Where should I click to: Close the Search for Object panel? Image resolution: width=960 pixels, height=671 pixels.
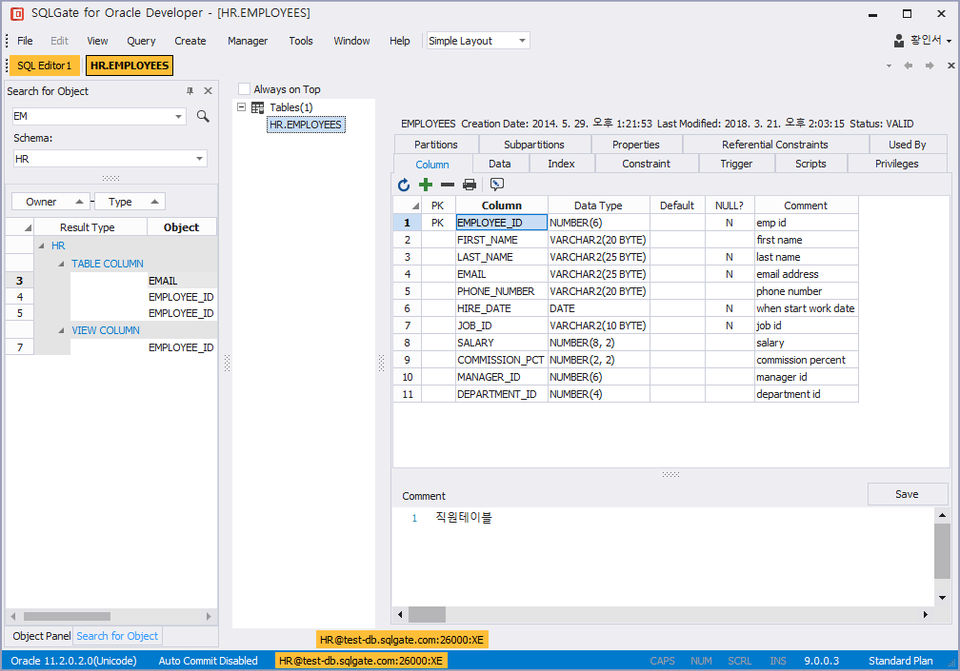pos(207,91)
